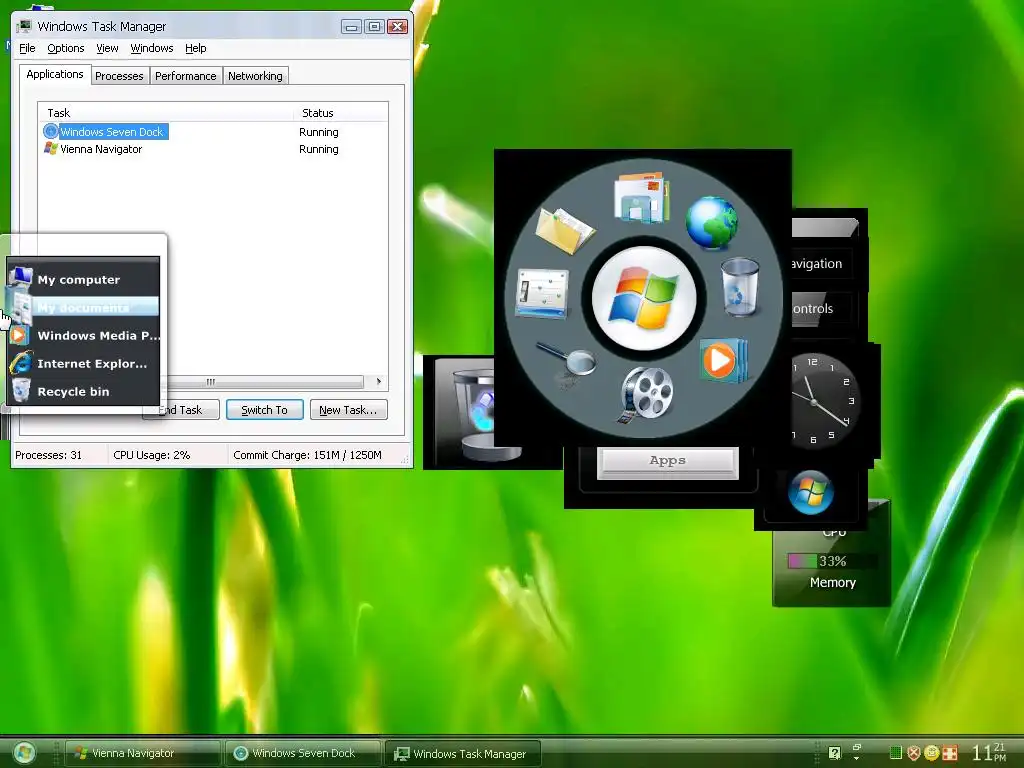Open View menu in Task Manager

coord(107,48)
